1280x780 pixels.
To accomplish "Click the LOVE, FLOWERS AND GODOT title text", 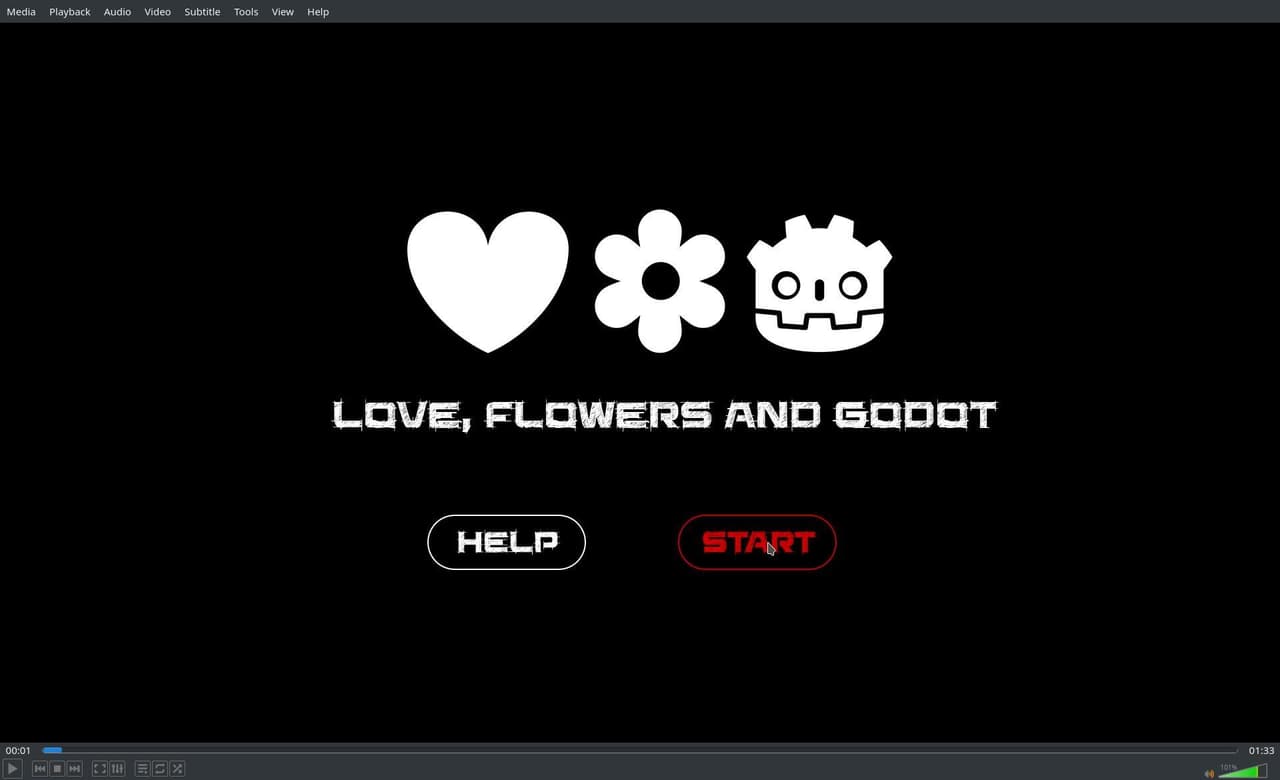I will point(664,415).
